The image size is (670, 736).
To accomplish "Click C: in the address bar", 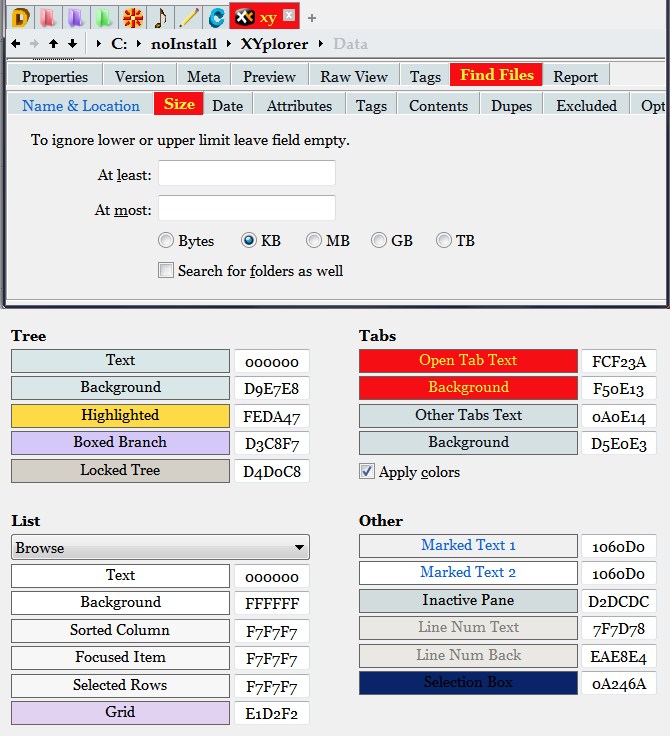I will 119,44.
